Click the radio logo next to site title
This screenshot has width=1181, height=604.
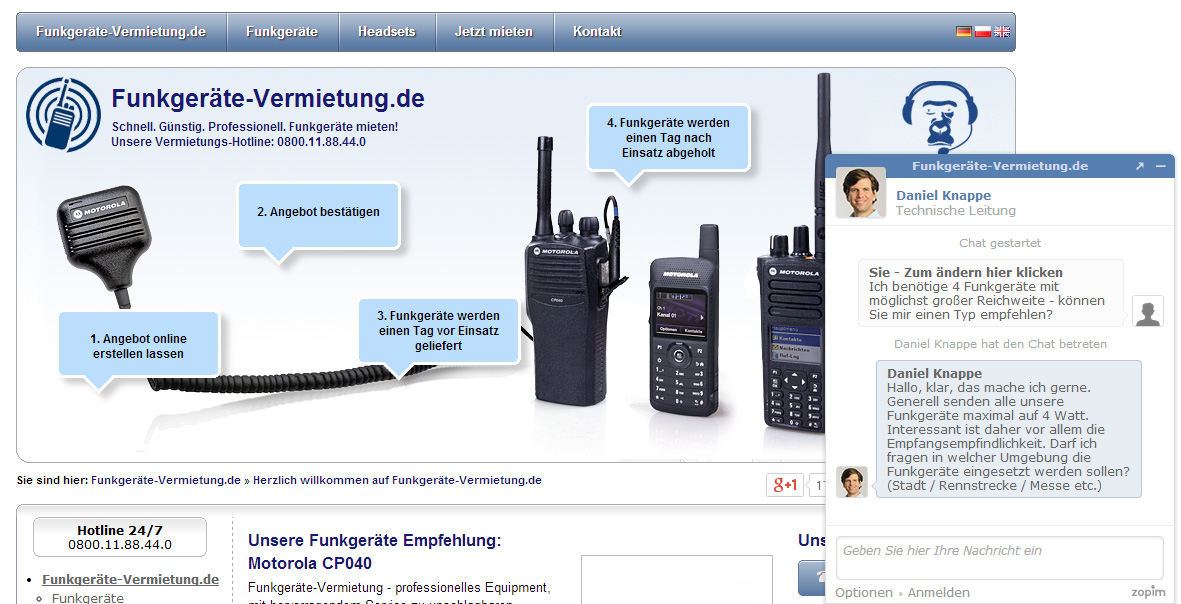tap(63, 114)
